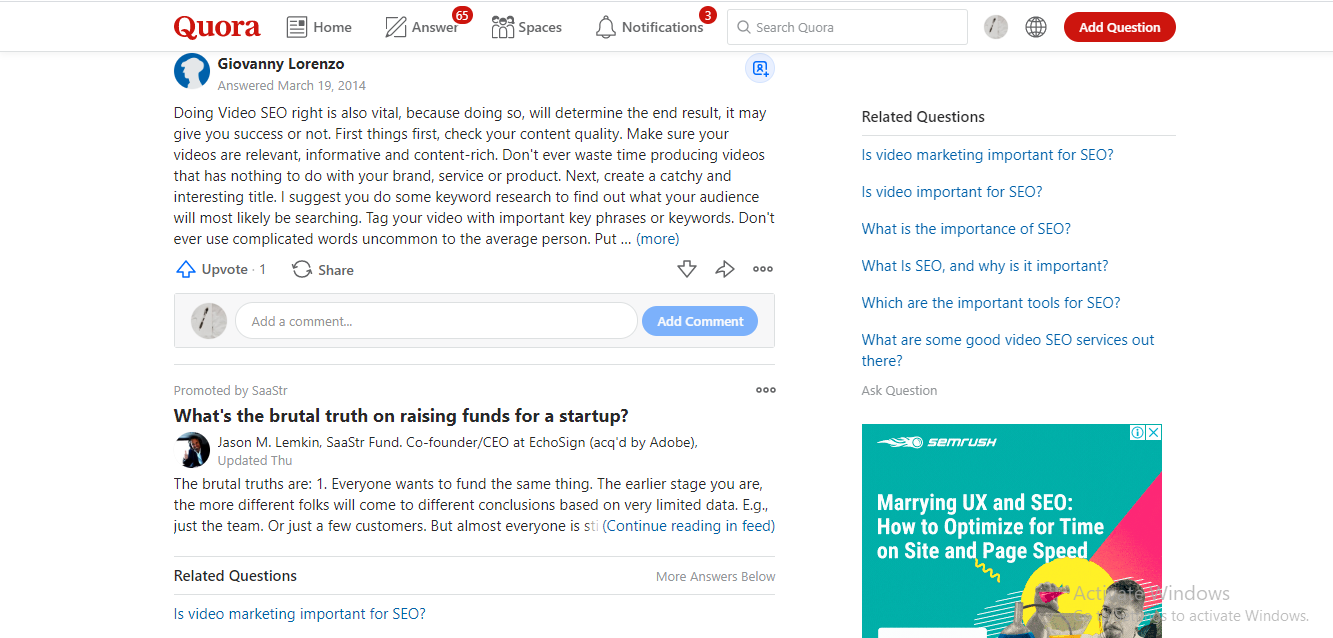Click the Quora logo
This screenshot has width=1333, height=638.
[x=216, y=27]
